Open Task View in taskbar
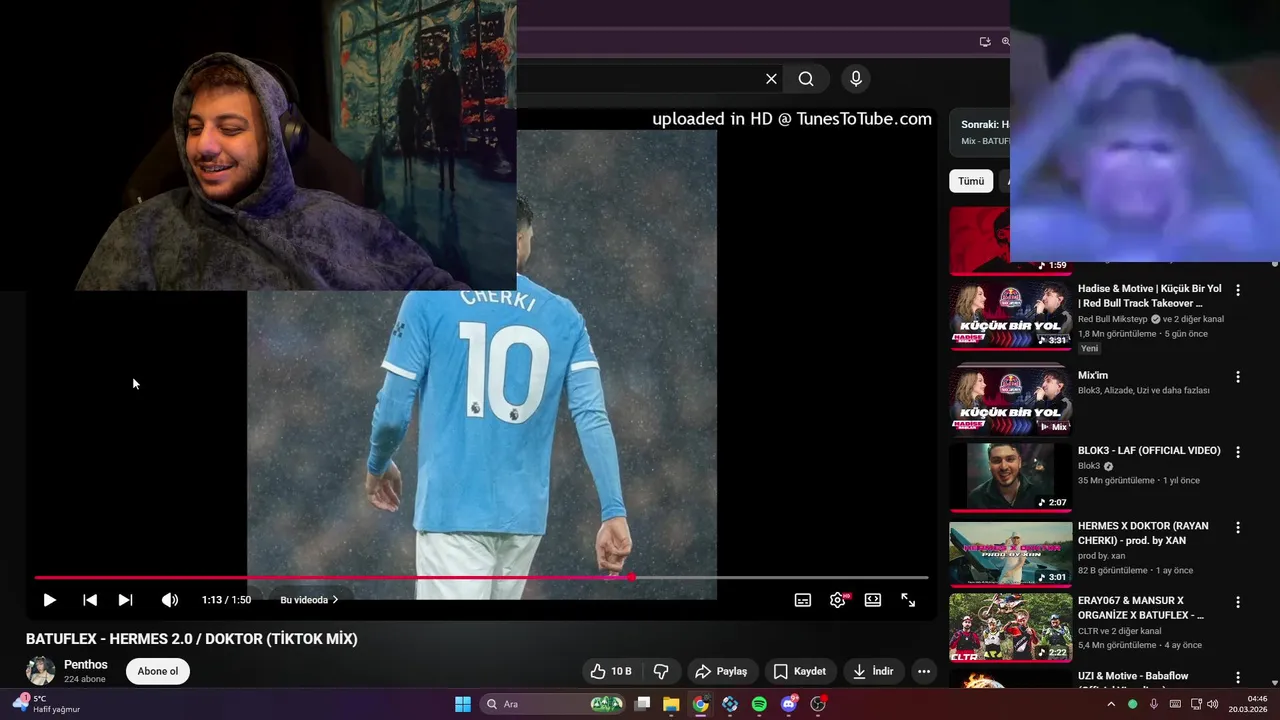1280x720 pixels. (643, 704)
